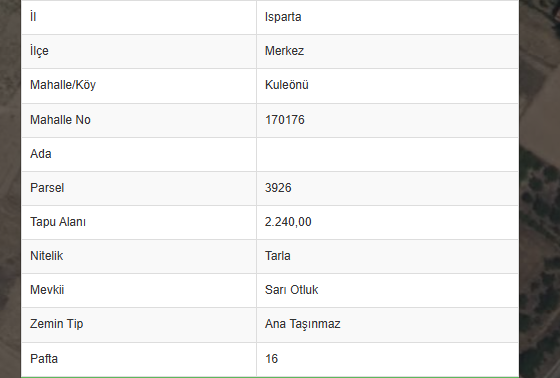The width and height of the screenshot is (560, 378).
Task: Click the empty Ada value cell
Action: click(387, 154)
